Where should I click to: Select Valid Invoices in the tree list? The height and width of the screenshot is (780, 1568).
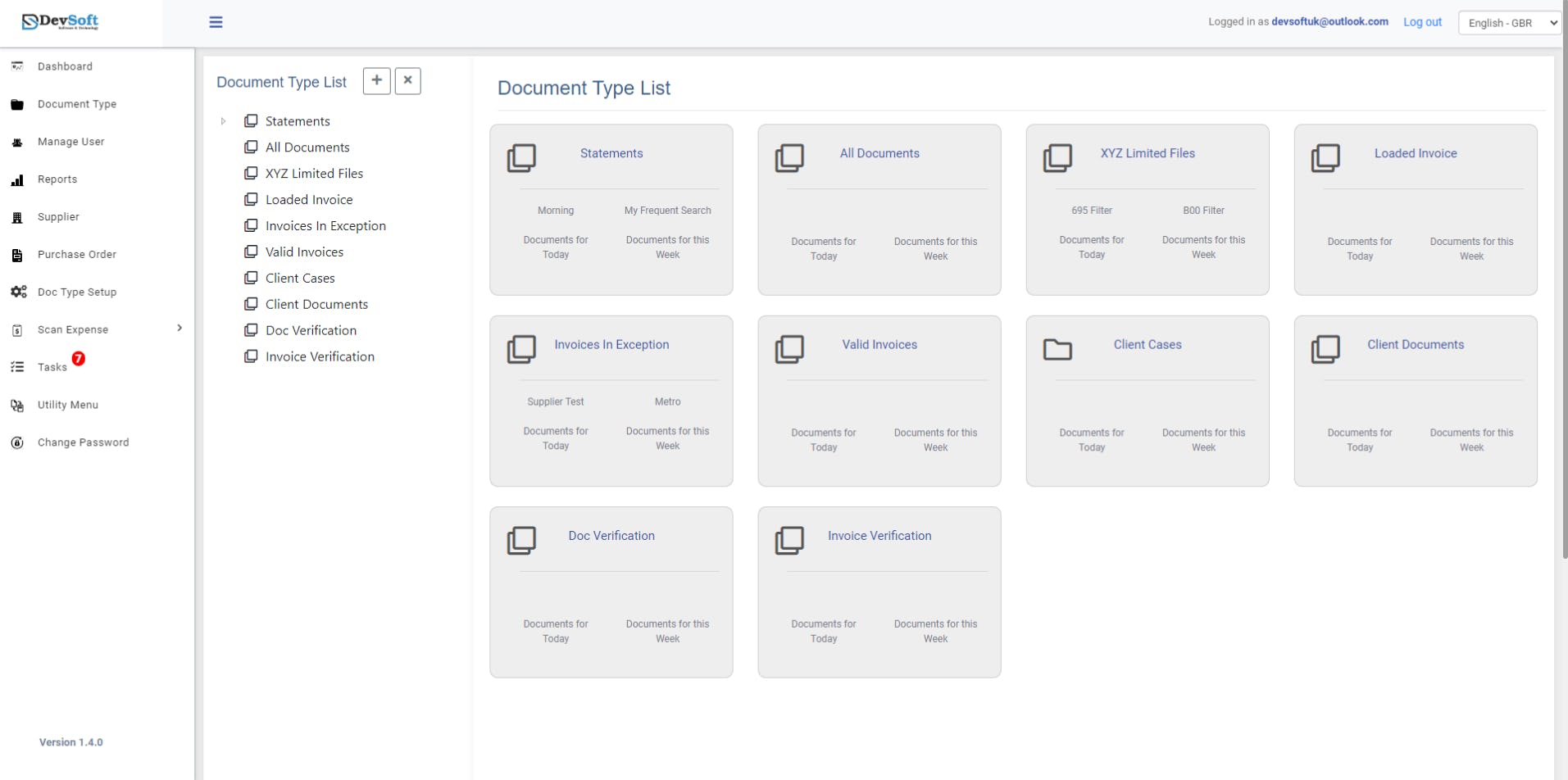click(x=304, y=252)
